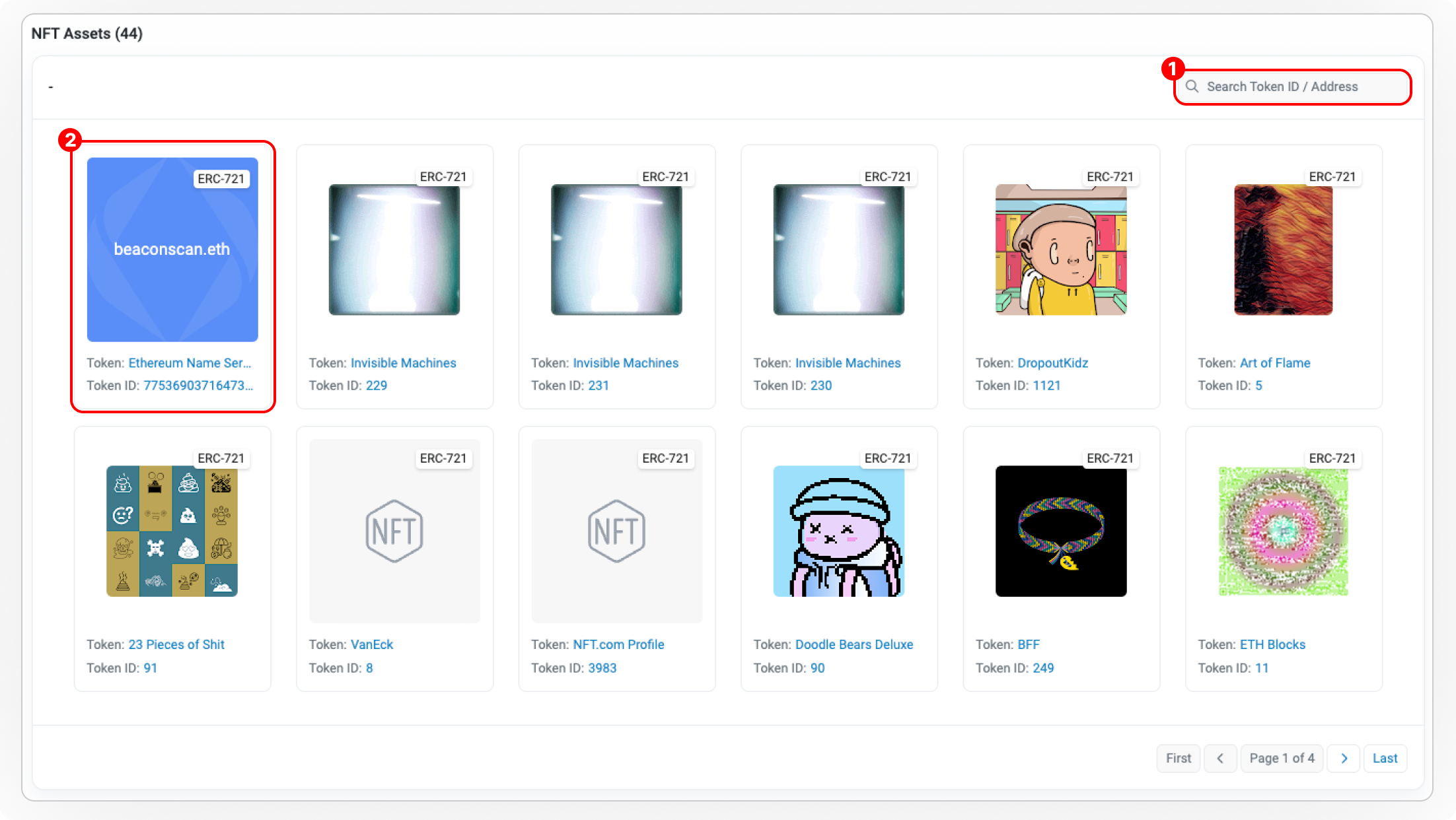The height and width of the screenshot is (820, 1456).
Task: Open Token ID 229 link
Action: tap(376, 386)
